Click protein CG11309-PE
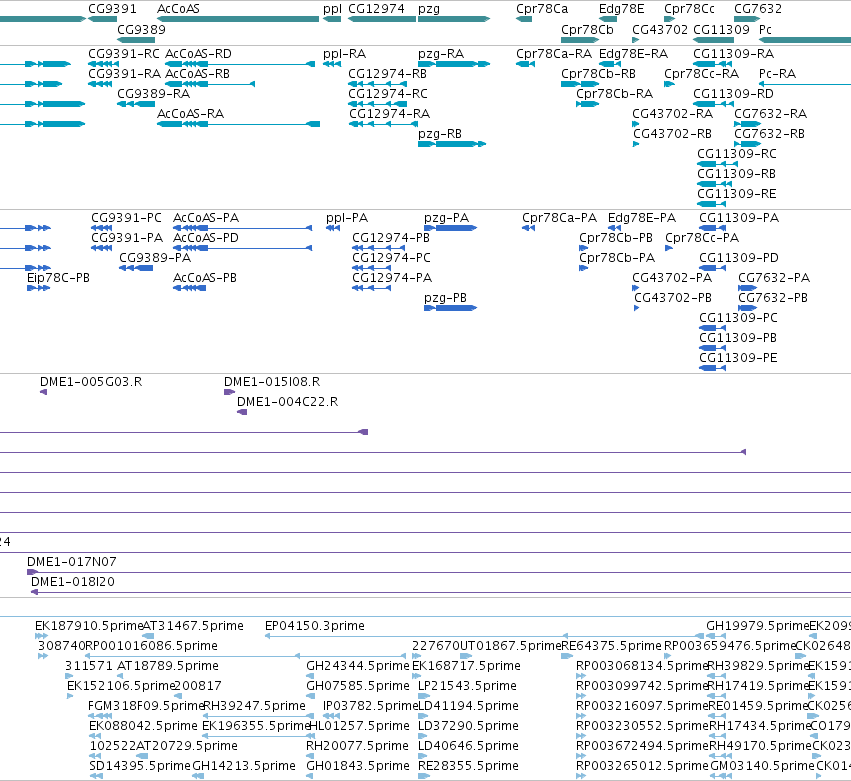This screenshot has height=781, width=851. (x=713, y=368)
